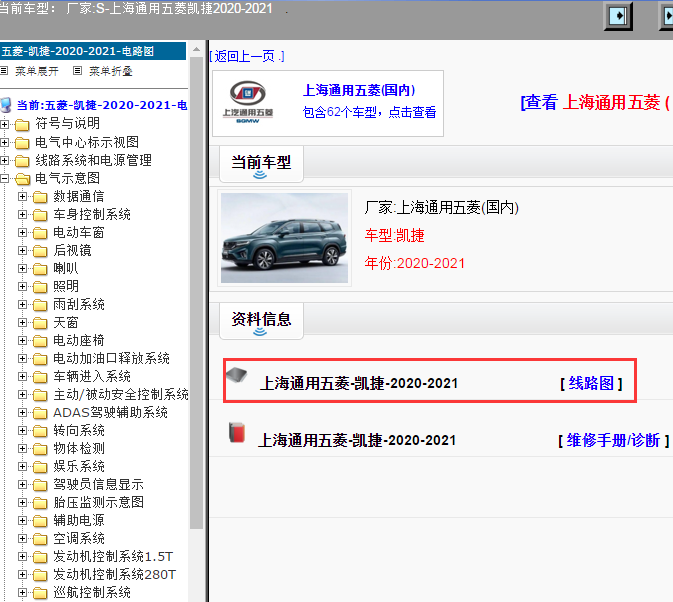
Task: Click the 菜单折叠 icon
Action: coord(78,70)
